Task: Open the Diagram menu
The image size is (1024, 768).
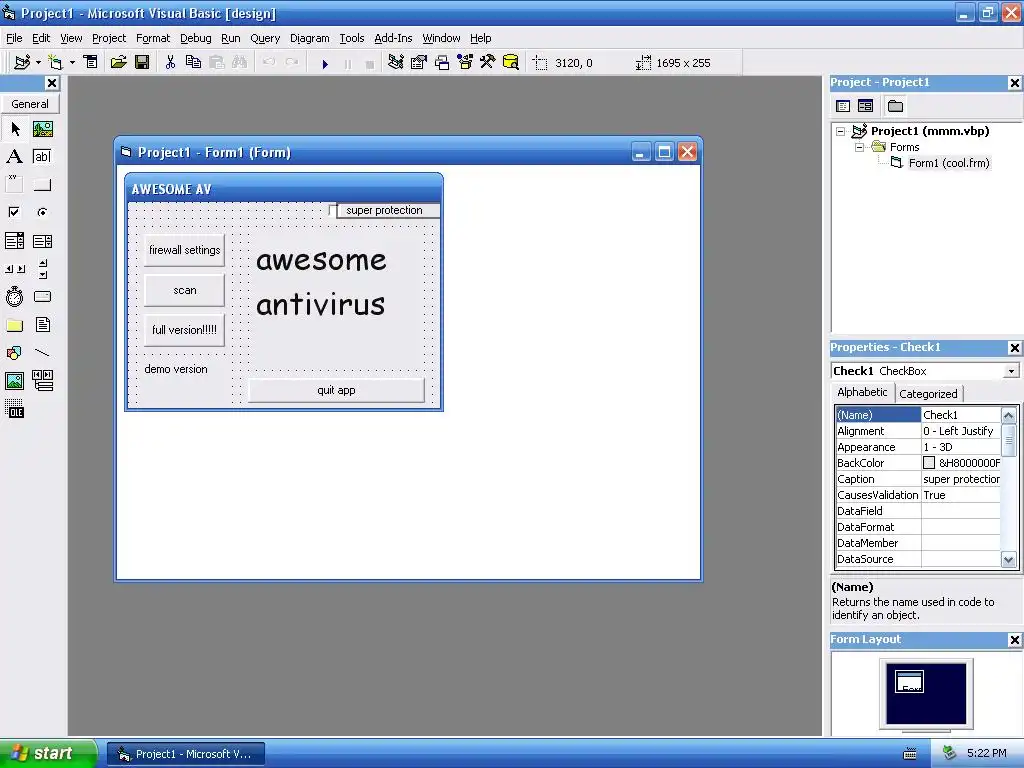Action: [310, 38]
